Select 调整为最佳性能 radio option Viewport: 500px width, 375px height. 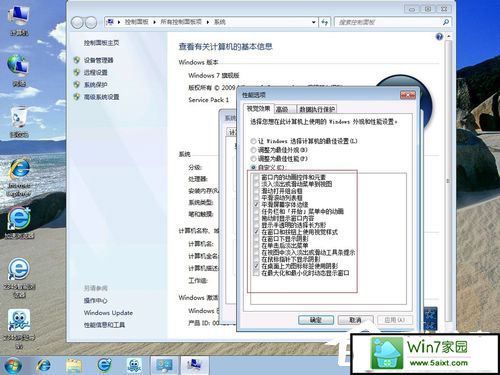point(254,159)
